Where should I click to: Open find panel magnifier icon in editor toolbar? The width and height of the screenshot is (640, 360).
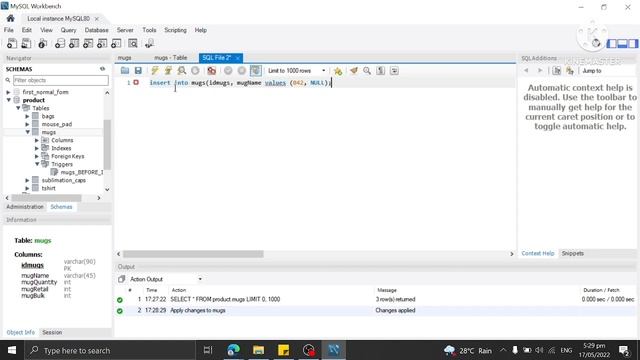click(x=367, y=71)
